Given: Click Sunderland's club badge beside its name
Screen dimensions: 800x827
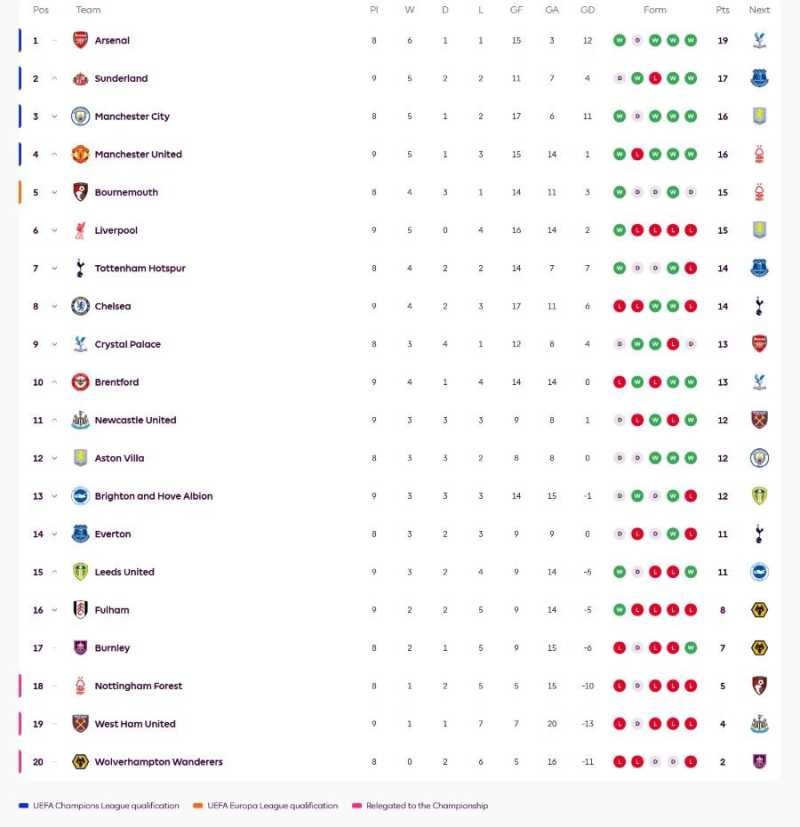Looking at the screenshot, I should coord(80,78).
